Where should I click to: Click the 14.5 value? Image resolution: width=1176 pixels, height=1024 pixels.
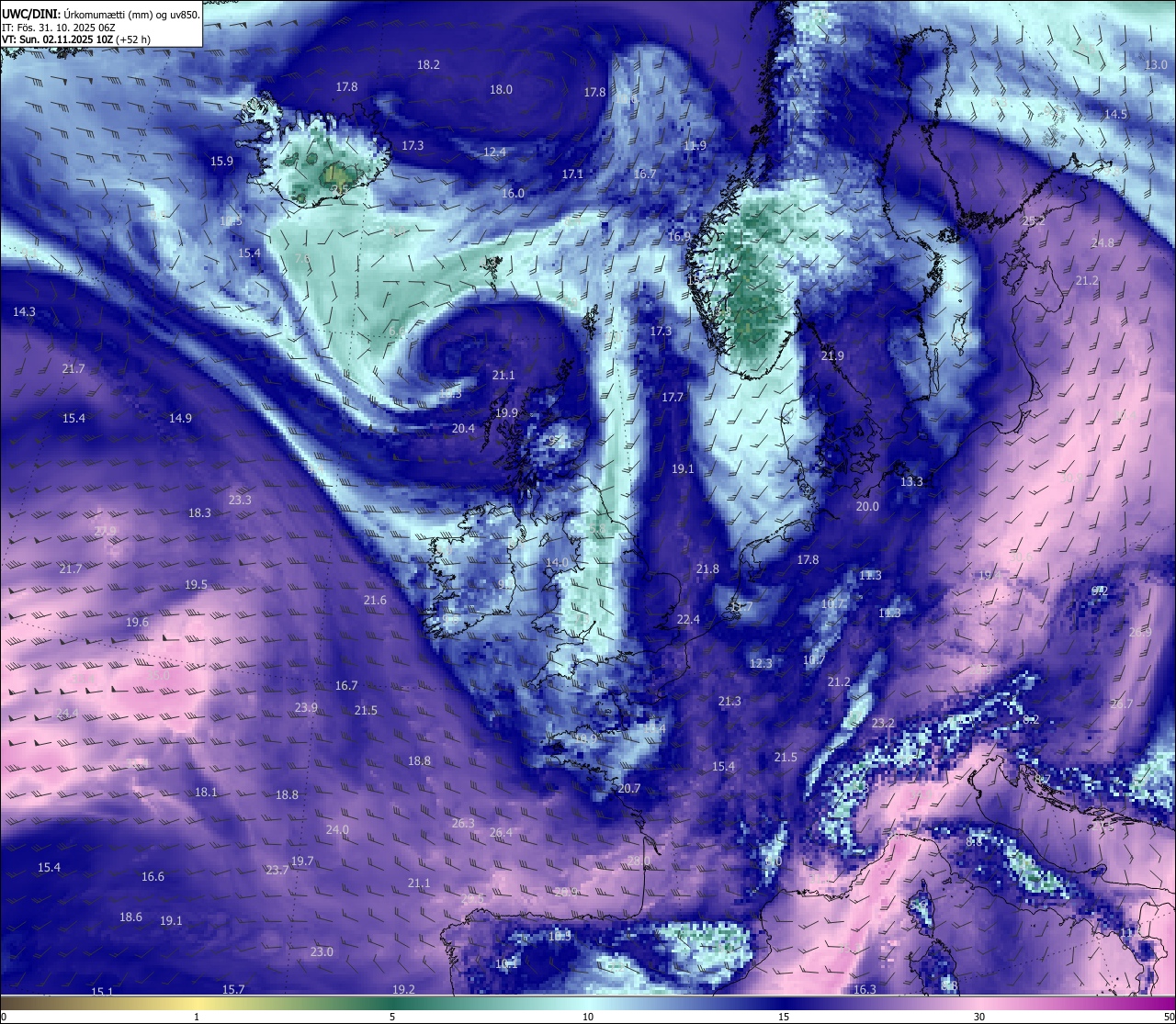pyautogui.click(x=1115, y=114)
